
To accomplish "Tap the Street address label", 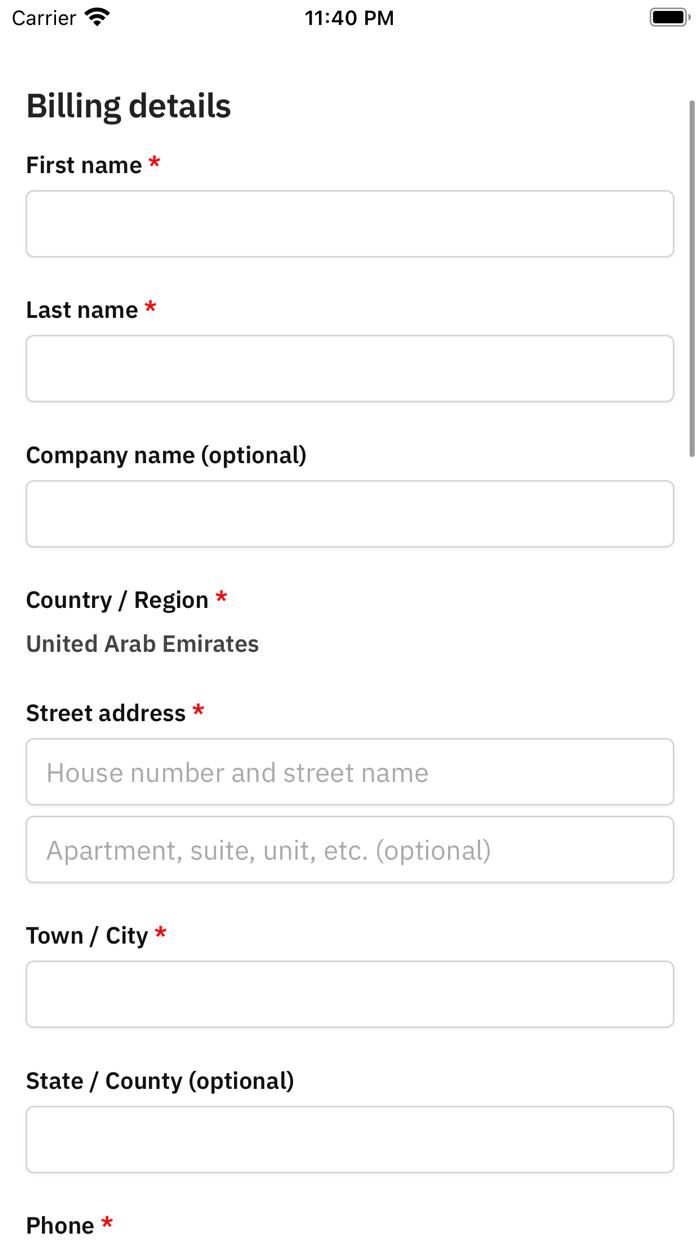I will click(x=106, y=713).
